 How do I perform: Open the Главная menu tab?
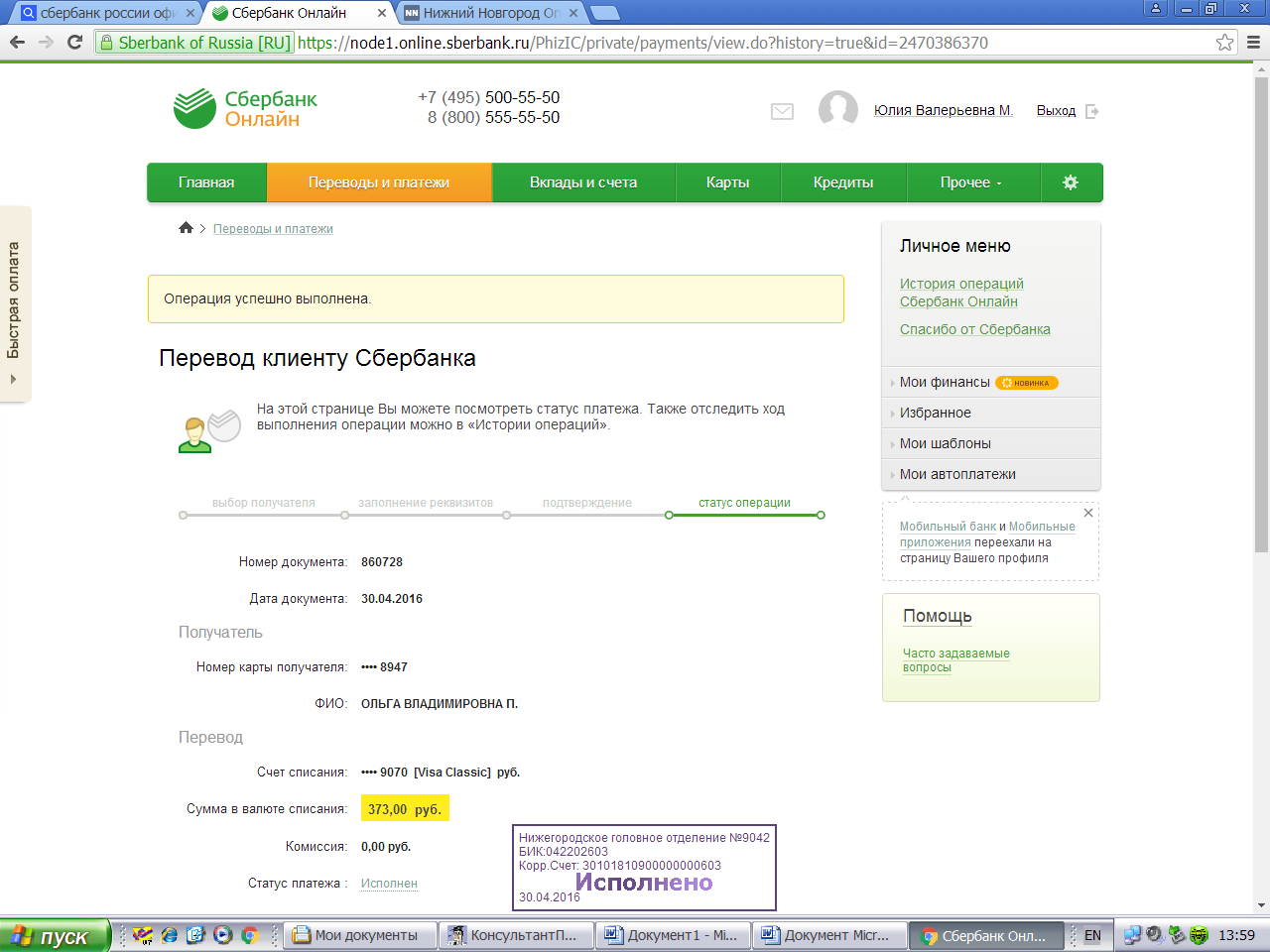pyautogui.click(x=206, y=182)
